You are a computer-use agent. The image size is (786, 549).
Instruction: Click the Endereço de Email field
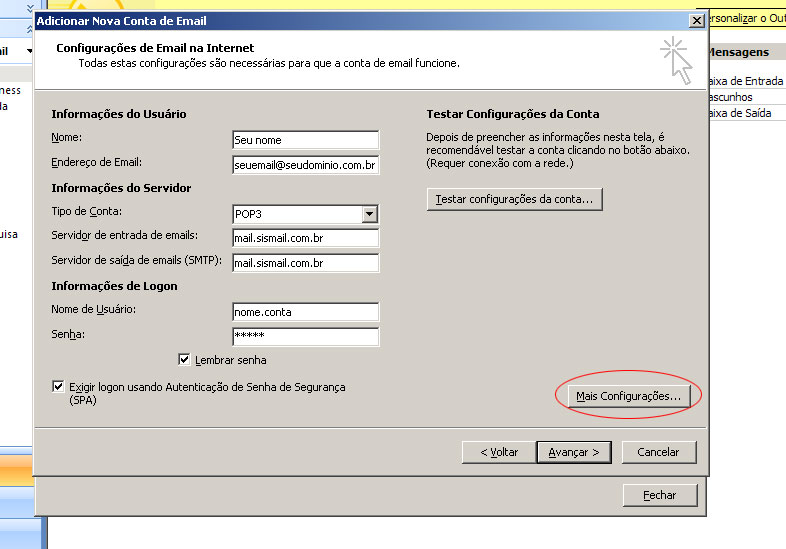(x=306, y=165)
